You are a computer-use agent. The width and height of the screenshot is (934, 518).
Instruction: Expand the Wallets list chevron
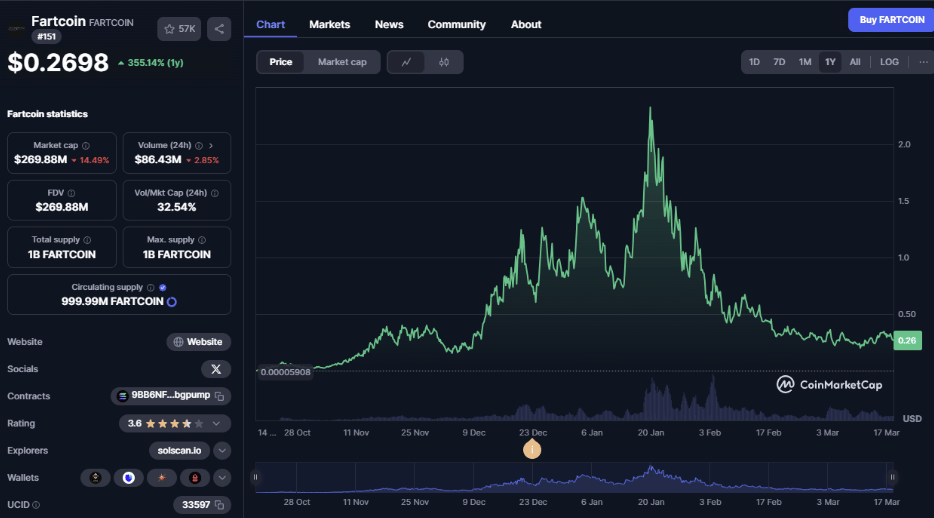pos(222,478)
